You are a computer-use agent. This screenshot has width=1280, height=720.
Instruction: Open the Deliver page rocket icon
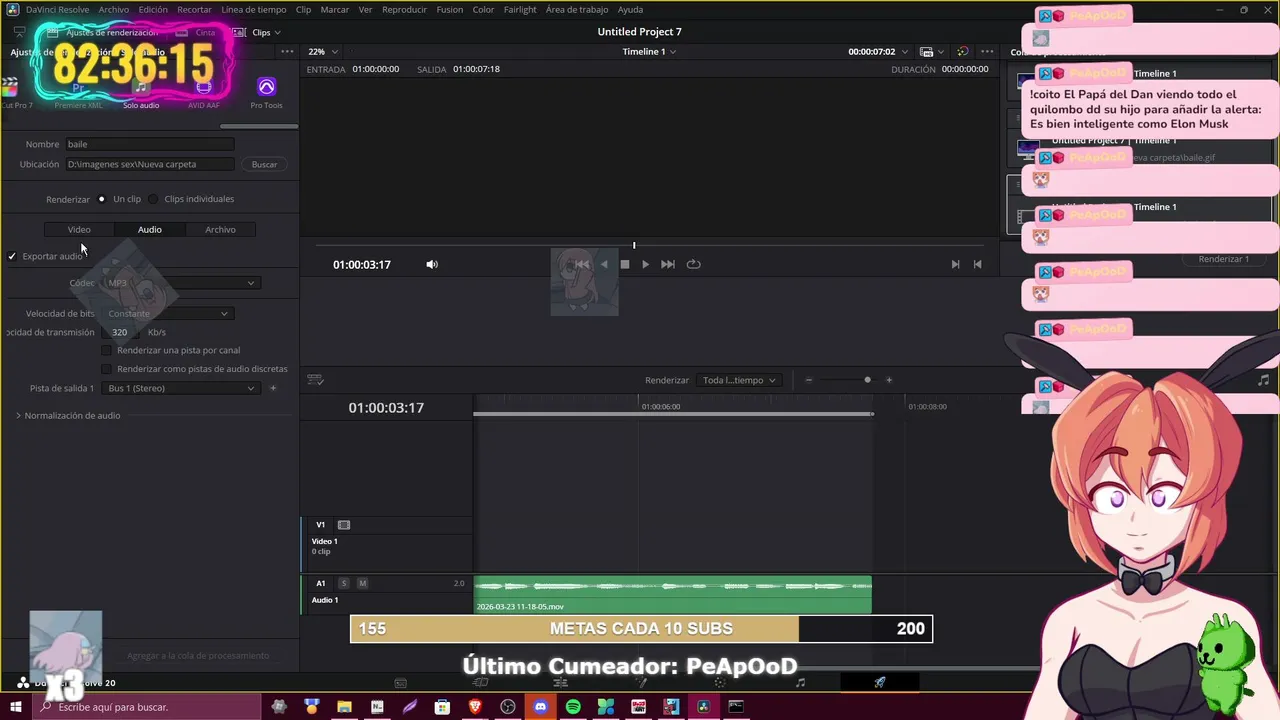pyautogui.click(x=880, y=682)
